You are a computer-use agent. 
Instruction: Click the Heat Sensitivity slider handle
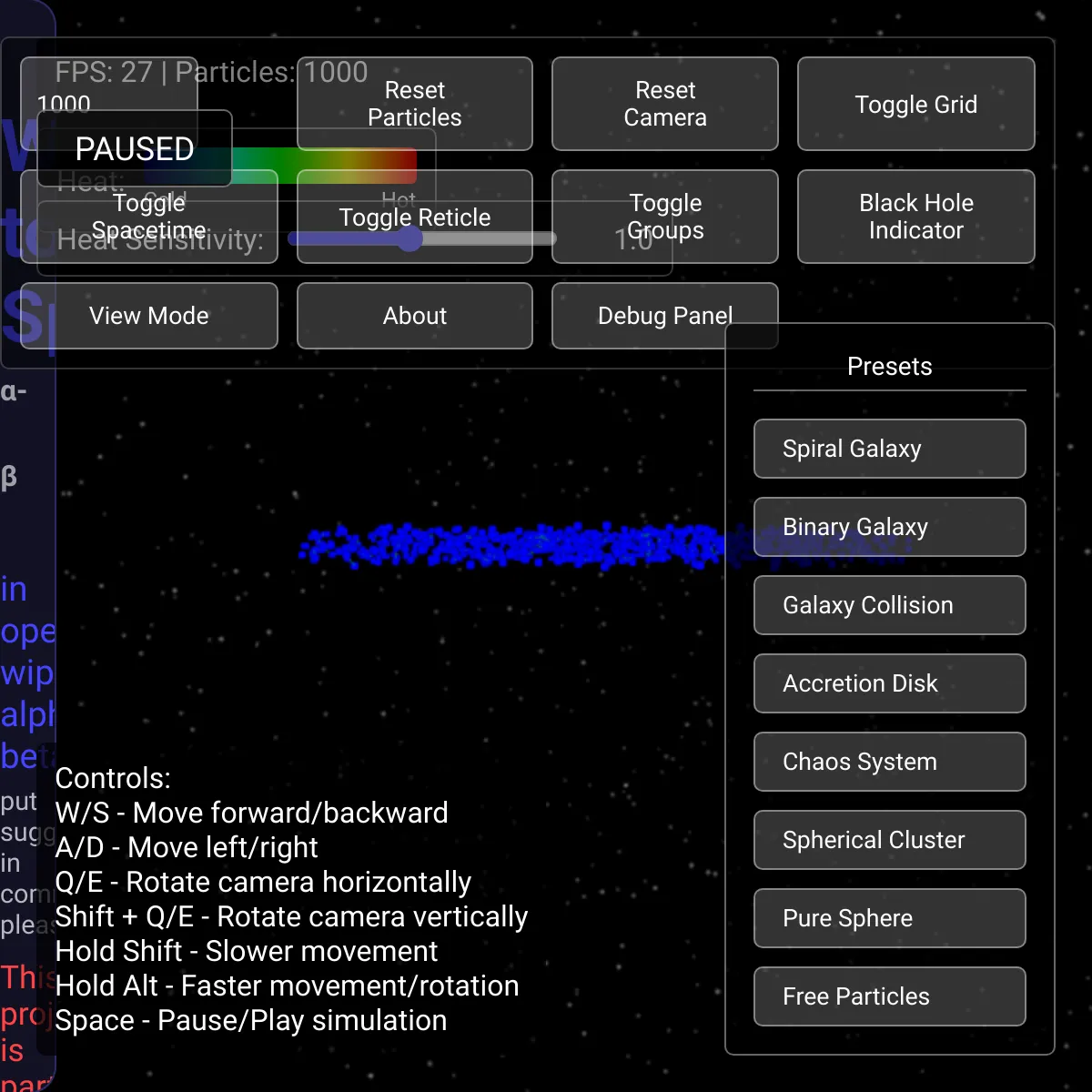[x=410, y=238]
